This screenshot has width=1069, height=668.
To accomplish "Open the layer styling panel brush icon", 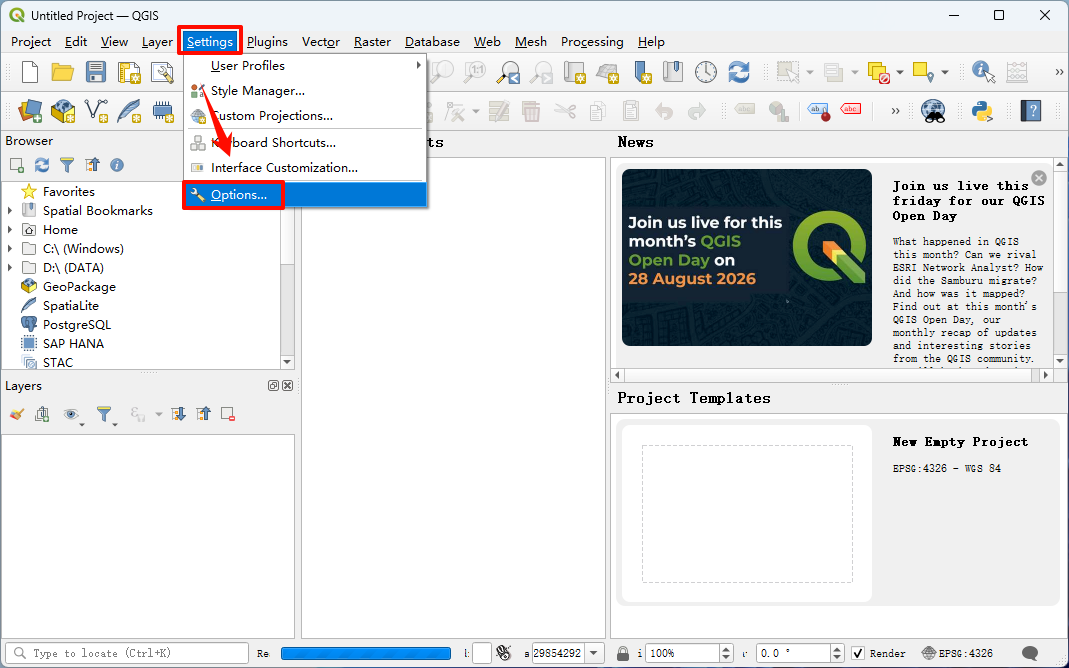I will (17, 414).
